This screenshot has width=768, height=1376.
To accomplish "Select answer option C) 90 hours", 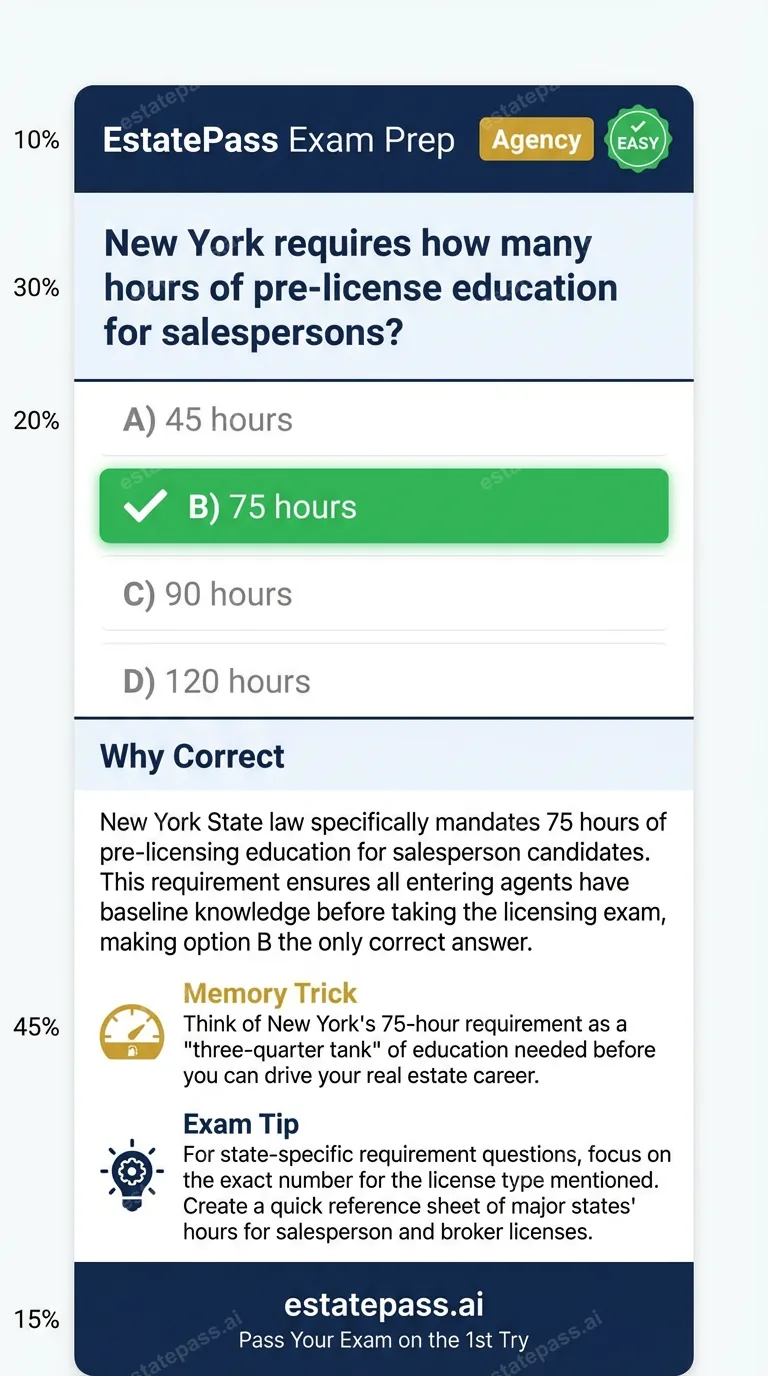I will pyautogui.click(x=383, y=593).
